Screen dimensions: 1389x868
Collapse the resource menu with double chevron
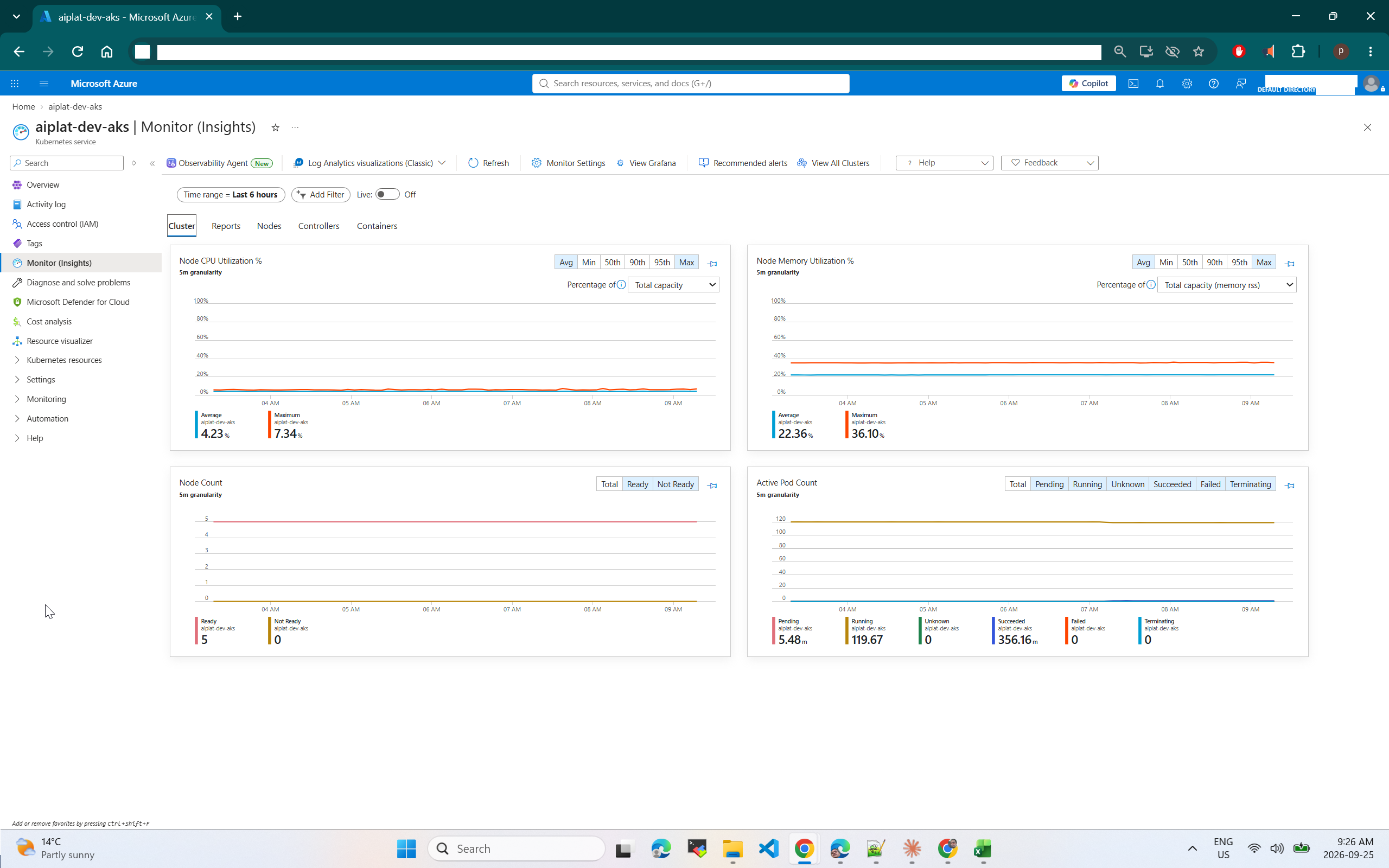coord(152,164)
